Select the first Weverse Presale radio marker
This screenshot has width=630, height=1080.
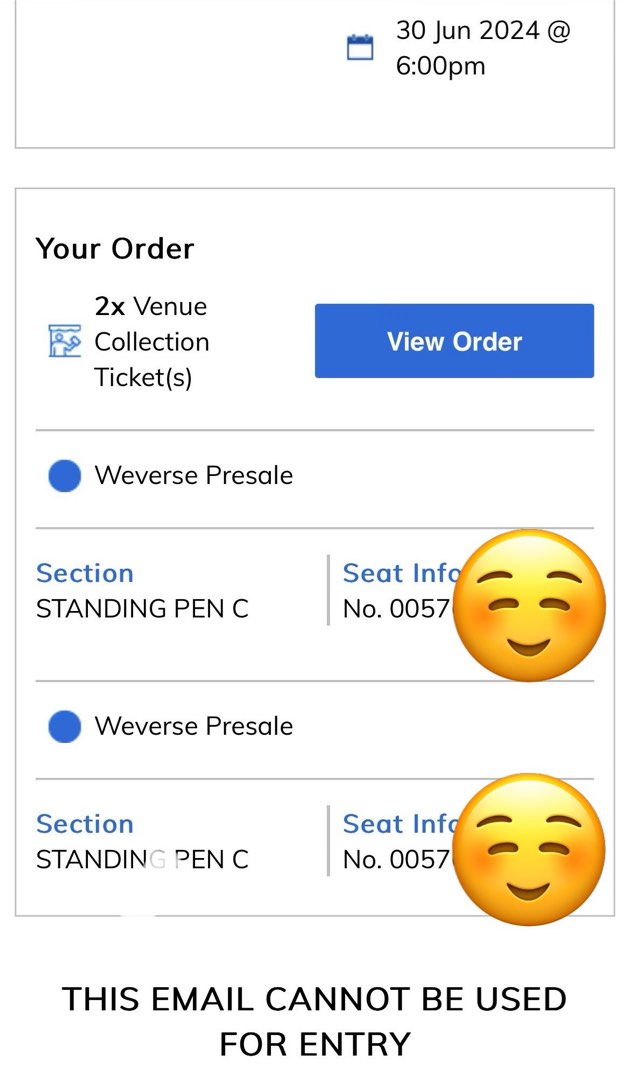[x=63, y=475]
